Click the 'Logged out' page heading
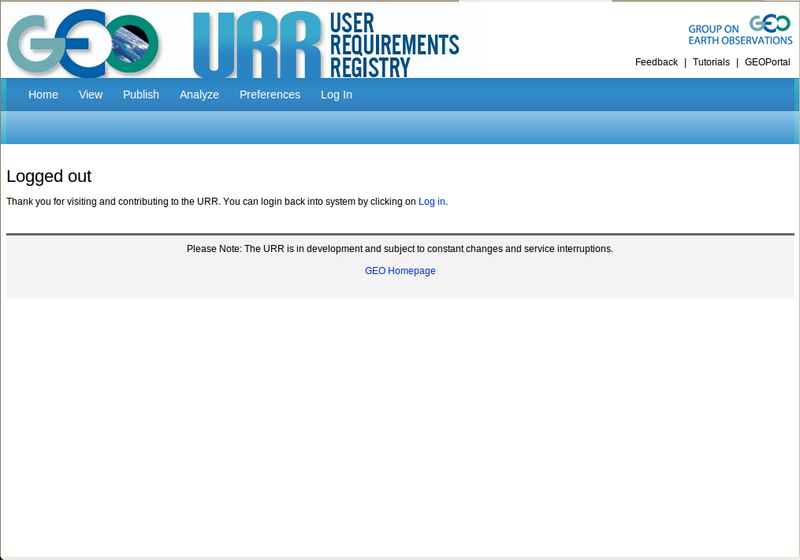This screenshot has width=800, height=560. [49, 177]
